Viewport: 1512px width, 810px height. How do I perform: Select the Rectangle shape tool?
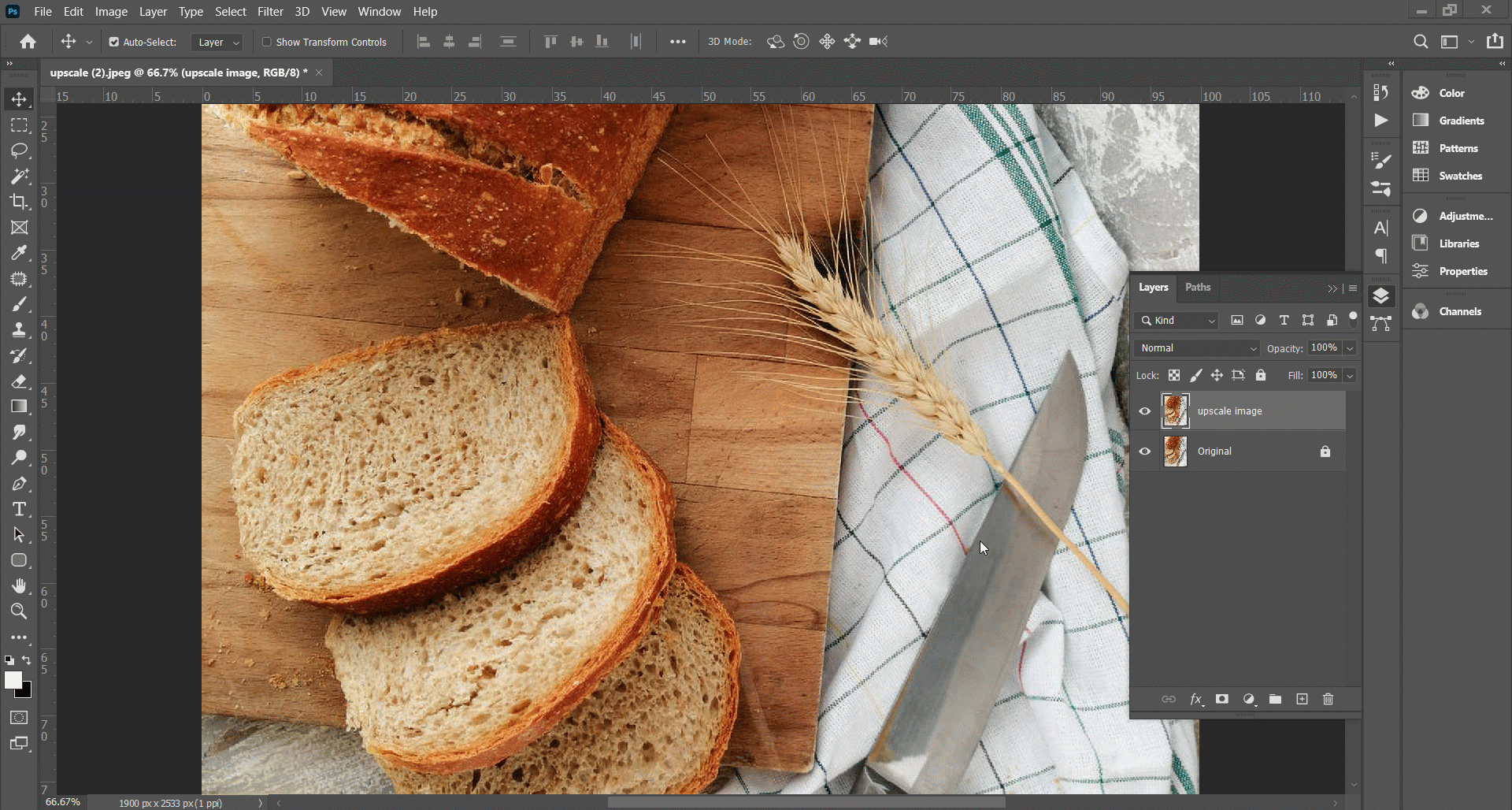[20, 560]
